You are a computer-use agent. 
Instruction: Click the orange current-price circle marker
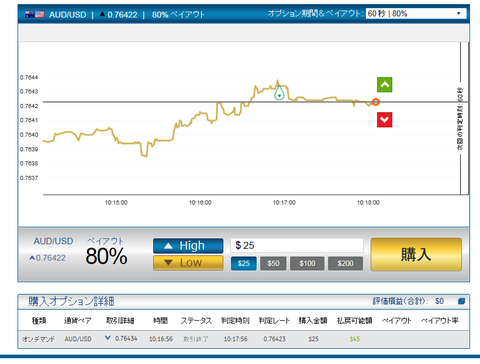pyautogui.click(x=376, y=102)
